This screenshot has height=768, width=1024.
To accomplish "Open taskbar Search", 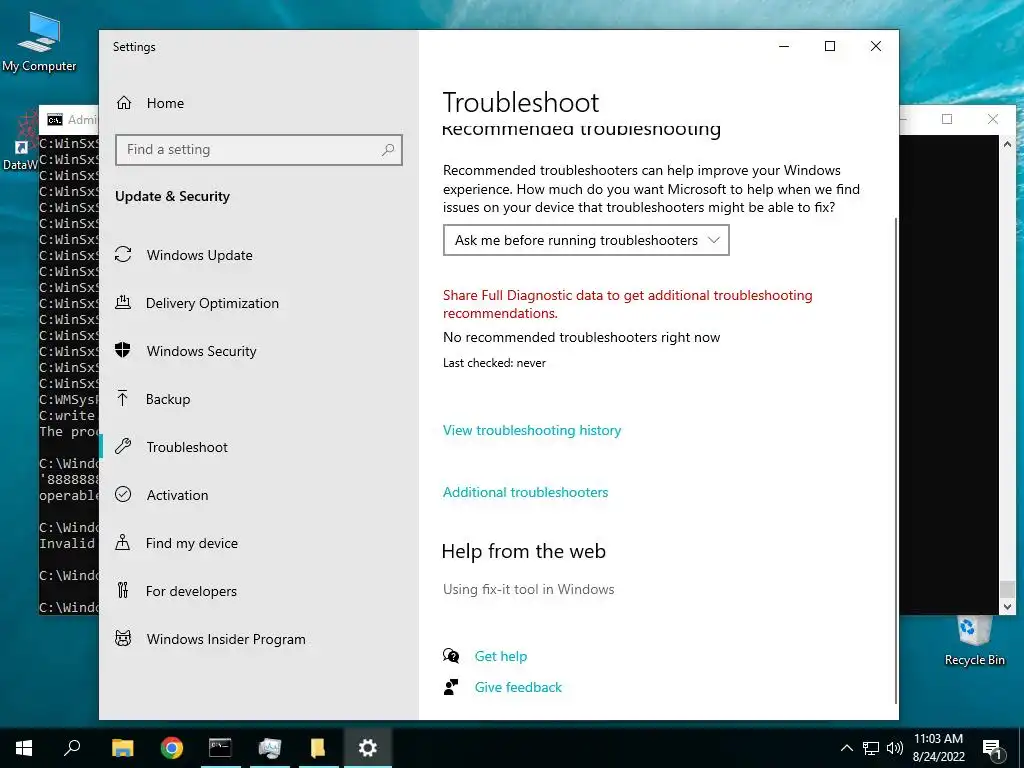I will [x=72, y=748].
